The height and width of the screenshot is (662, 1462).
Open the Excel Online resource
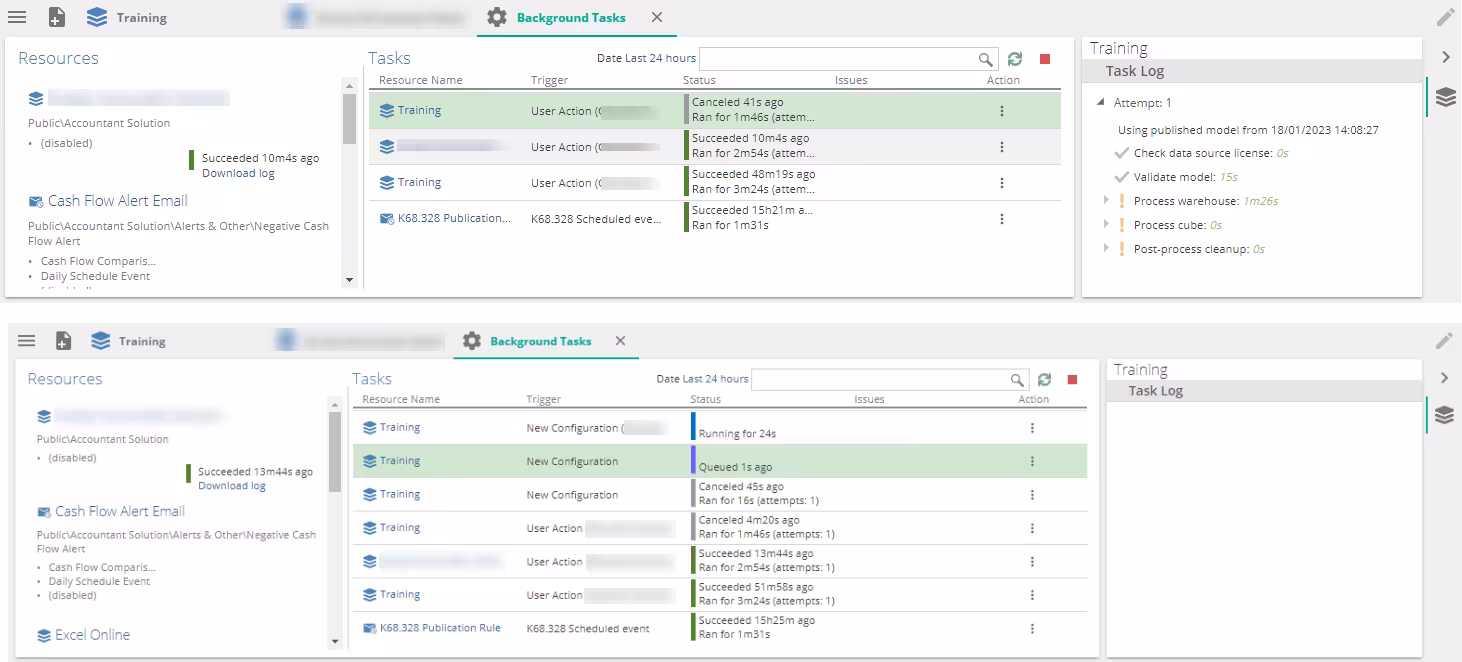coord(92,635)
